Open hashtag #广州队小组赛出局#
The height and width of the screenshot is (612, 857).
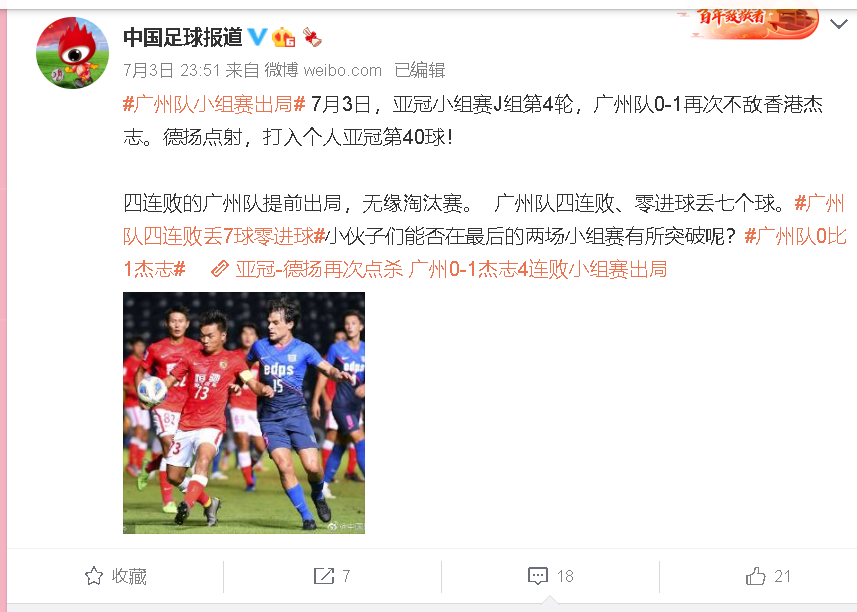tap(214, 104)
